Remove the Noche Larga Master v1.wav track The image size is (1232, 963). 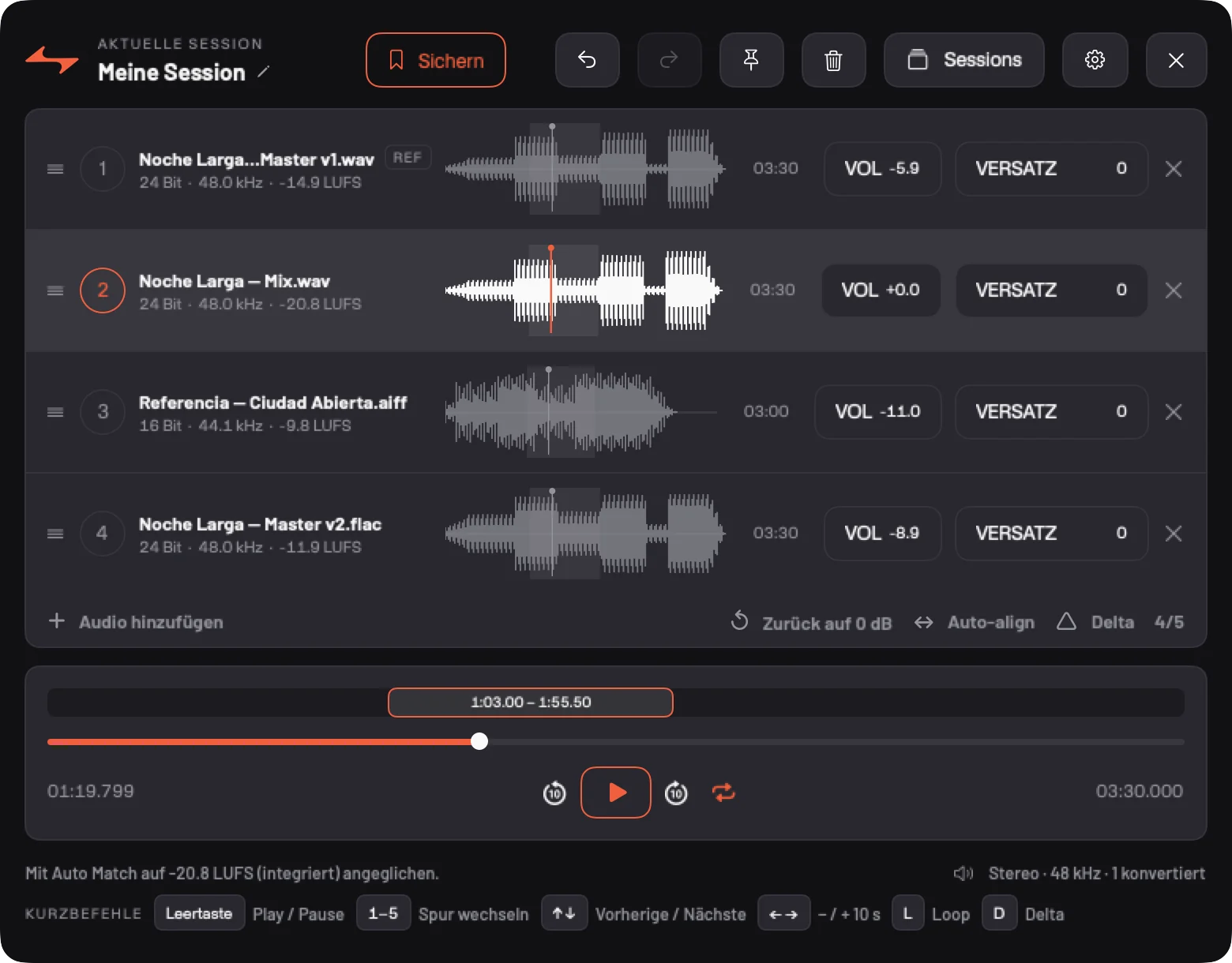(1174, 169)
